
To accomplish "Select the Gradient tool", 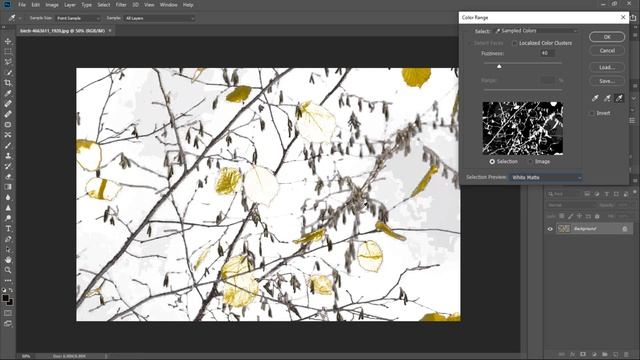I will tap(8, 187).
